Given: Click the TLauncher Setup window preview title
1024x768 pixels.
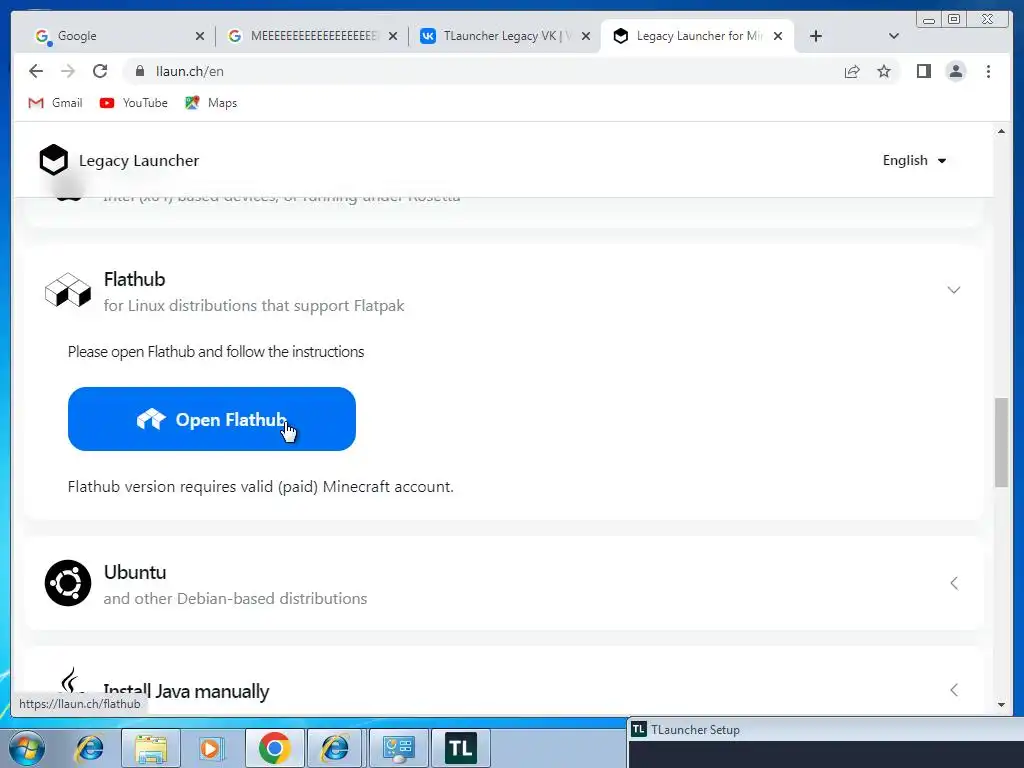Looking at the screenshot, I should tap(695, 729).
